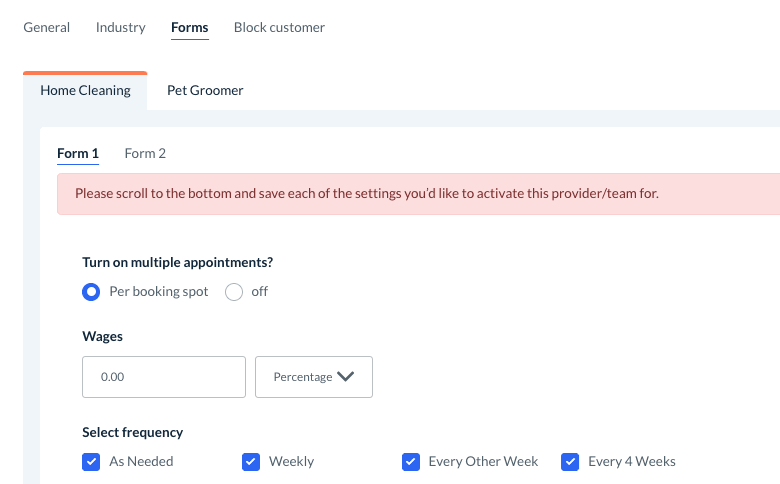Open the Form 1 sub-tab
Image resolution: width=780 pixels, height=484 pixels.
(x=78, y=154)
